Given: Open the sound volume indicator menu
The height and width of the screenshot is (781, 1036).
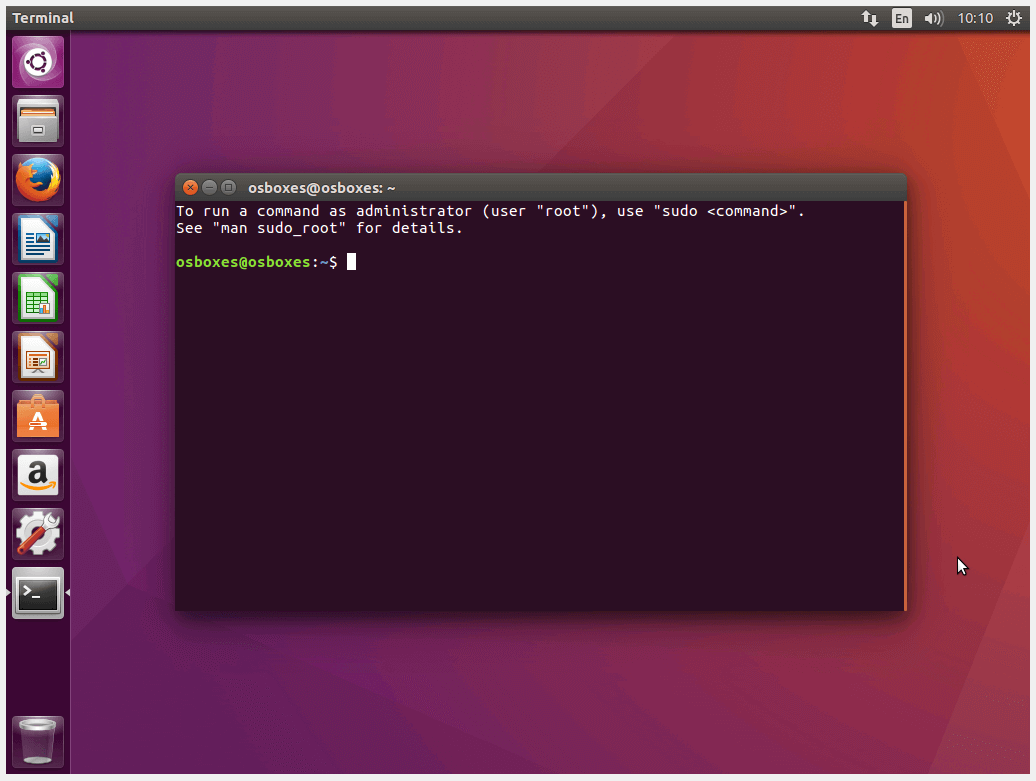Looking at the screenshot, I should pos(934,18).
